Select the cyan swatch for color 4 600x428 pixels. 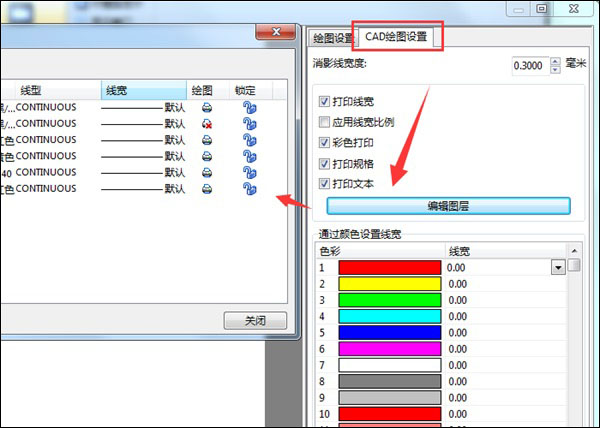pos(390,316)
